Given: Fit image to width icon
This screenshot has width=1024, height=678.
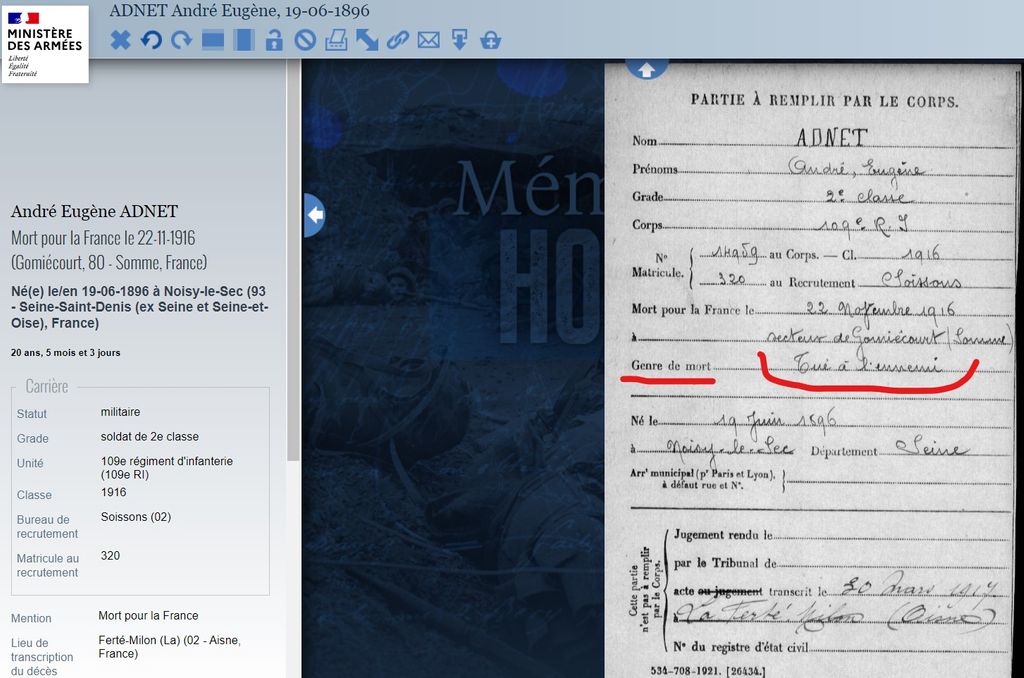Looking at the screenshot, I should tap(213, 40).
